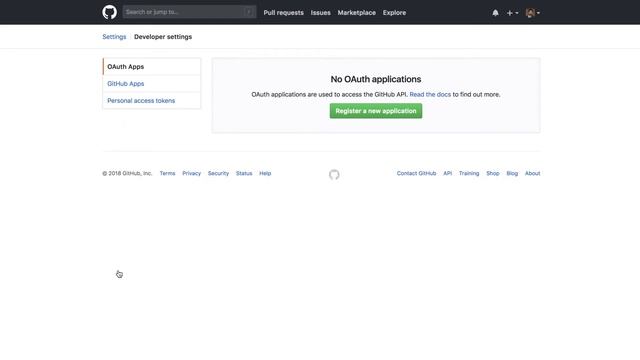Click the slash shortcut hint in search box
The width and height of the screenshot is (640, 360).
click(x=249, y=12)
